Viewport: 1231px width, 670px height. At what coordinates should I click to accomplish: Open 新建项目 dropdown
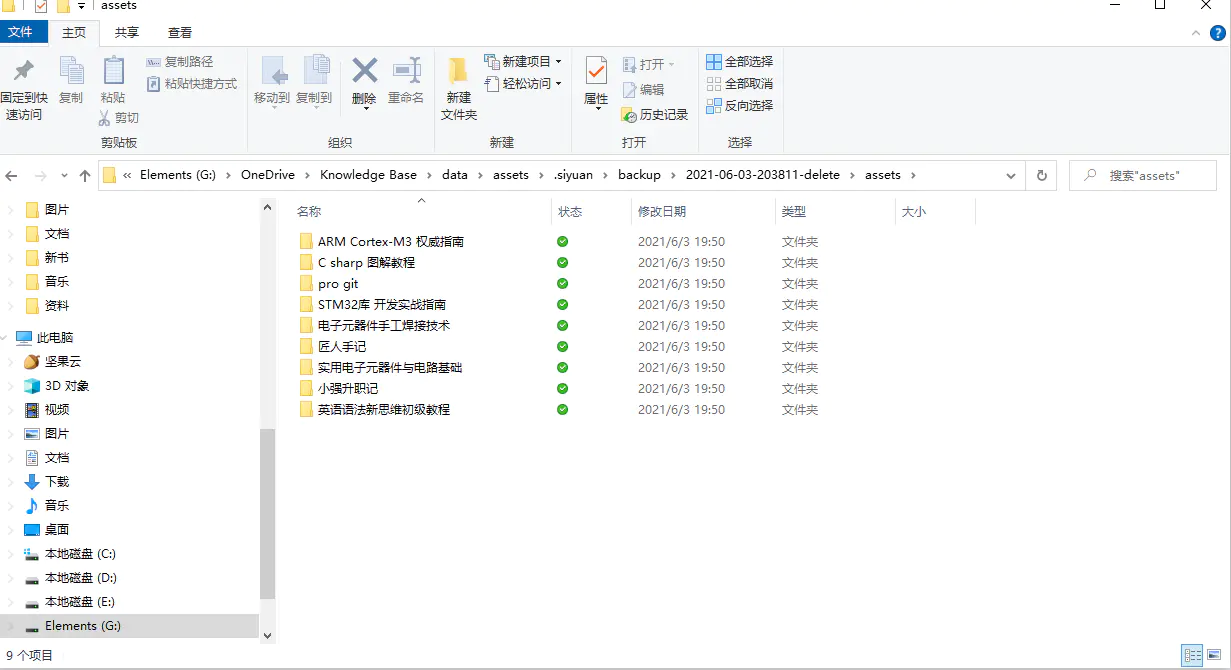coord(523,62)
